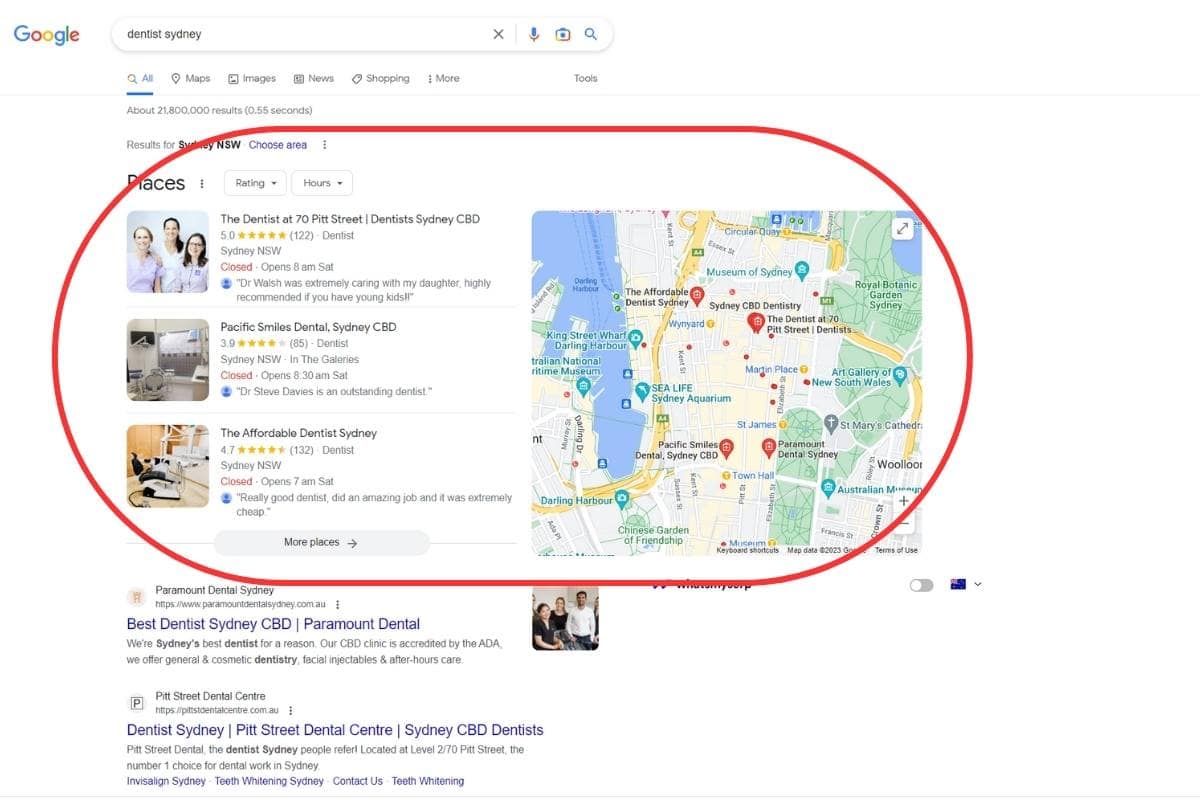Click Australian Museum map marker
1200x800 pixels.
click(828, 488)
